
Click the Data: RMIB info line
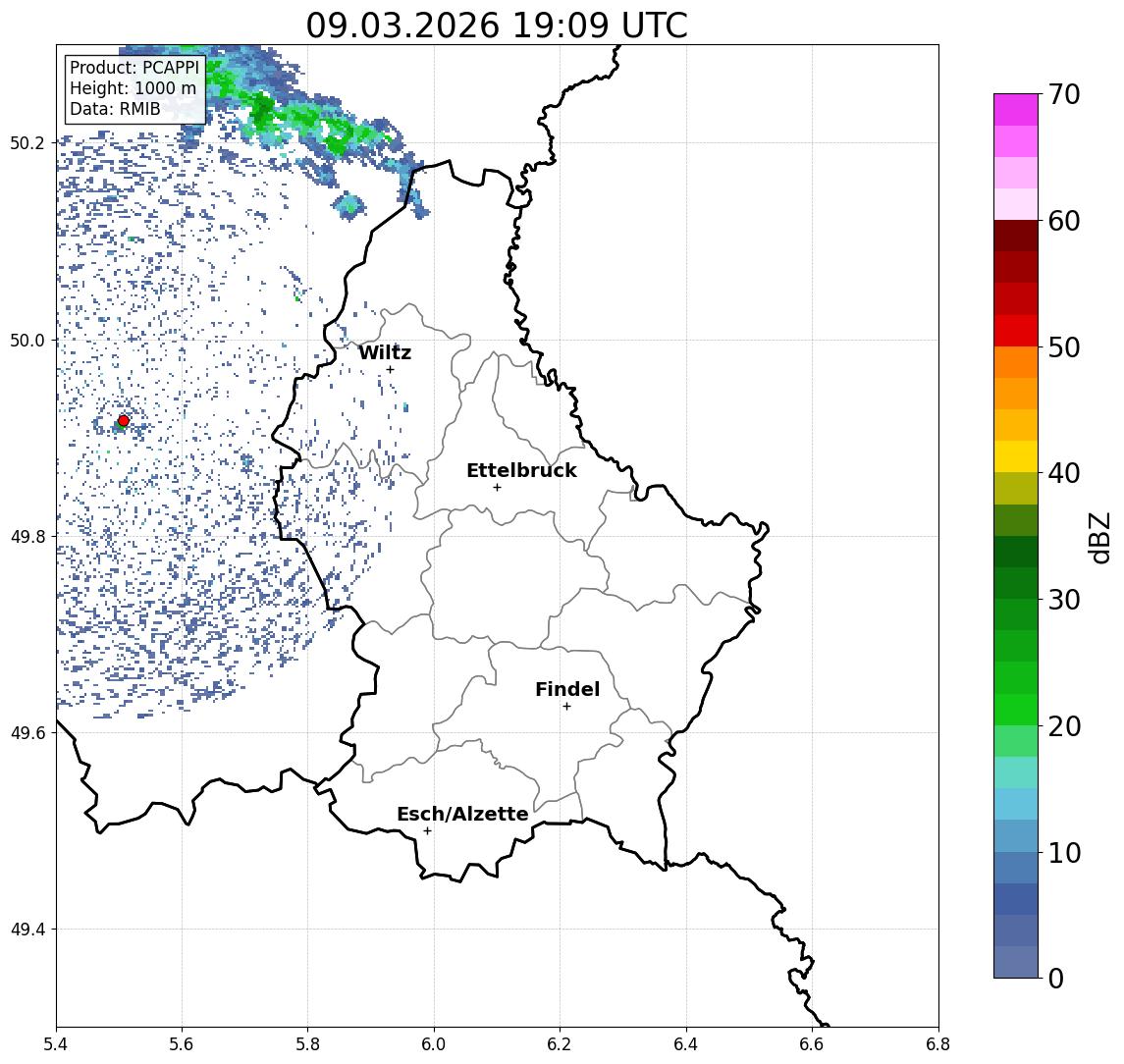click(x=115, y=109)
